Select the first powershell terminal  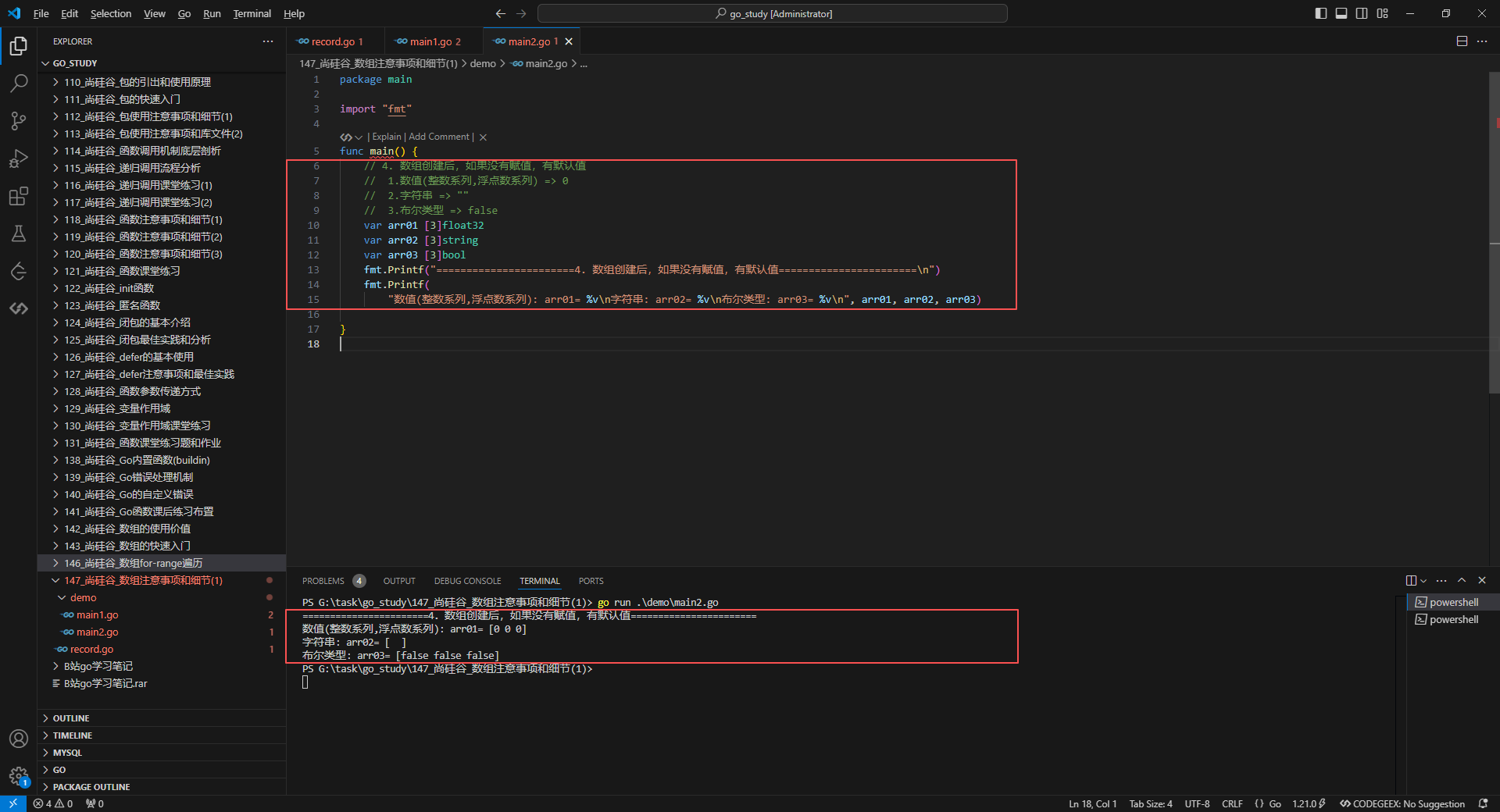(x=1453, y=602)
